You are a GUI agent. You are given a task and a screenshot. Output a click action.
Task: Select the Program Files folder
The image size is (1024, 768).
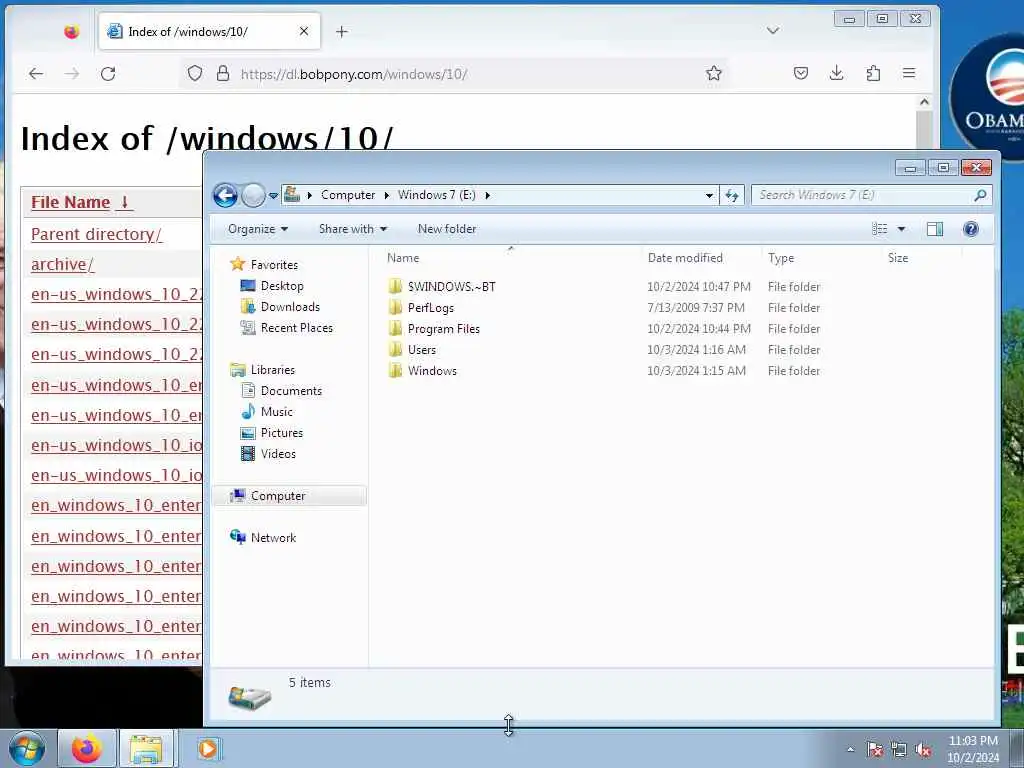point(443,328)
